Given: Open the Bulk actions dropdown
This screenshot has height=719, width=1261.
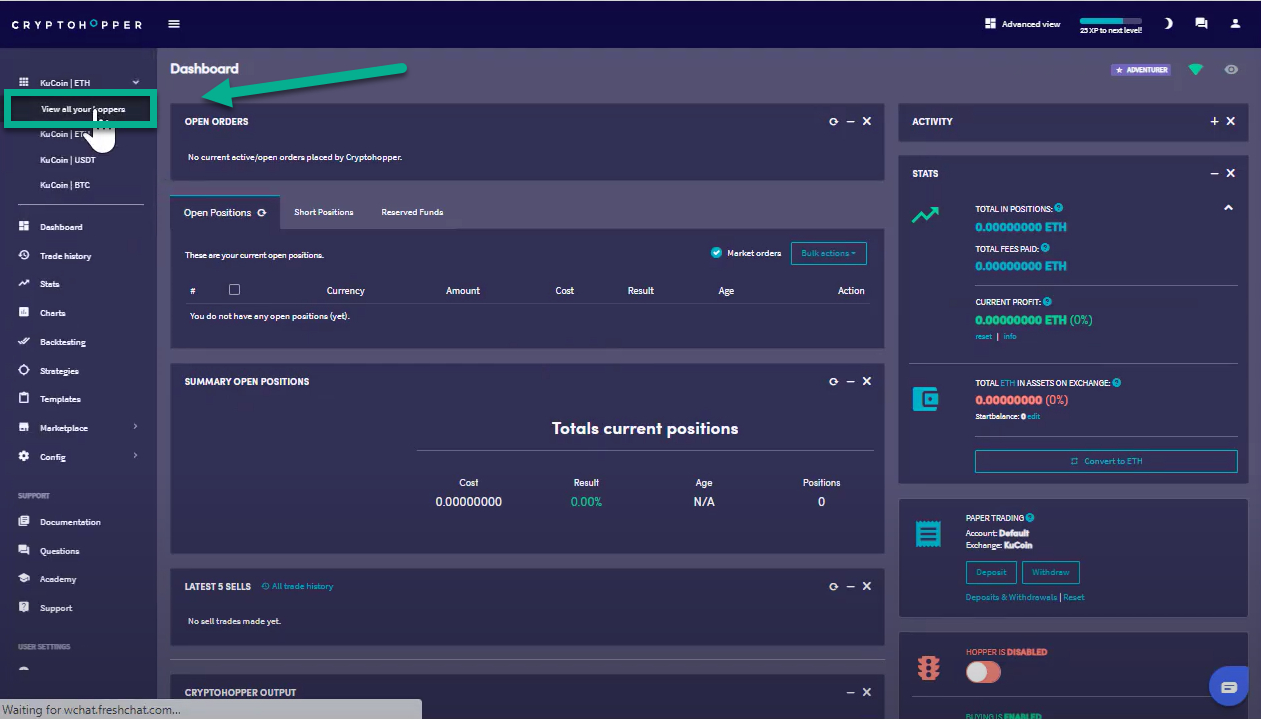Looking at the screenshot, I should [x=828, y=253].
